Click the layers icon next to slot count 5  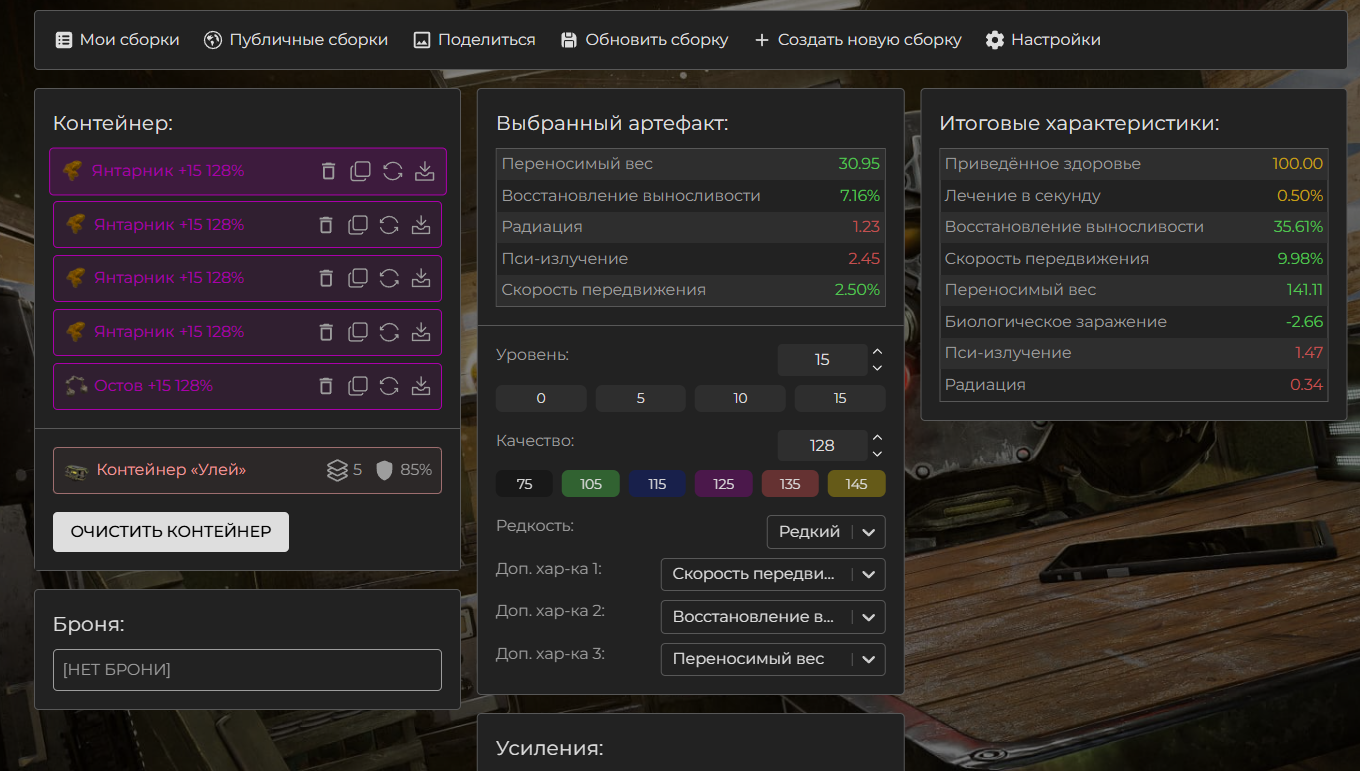(x=337, y=470)
